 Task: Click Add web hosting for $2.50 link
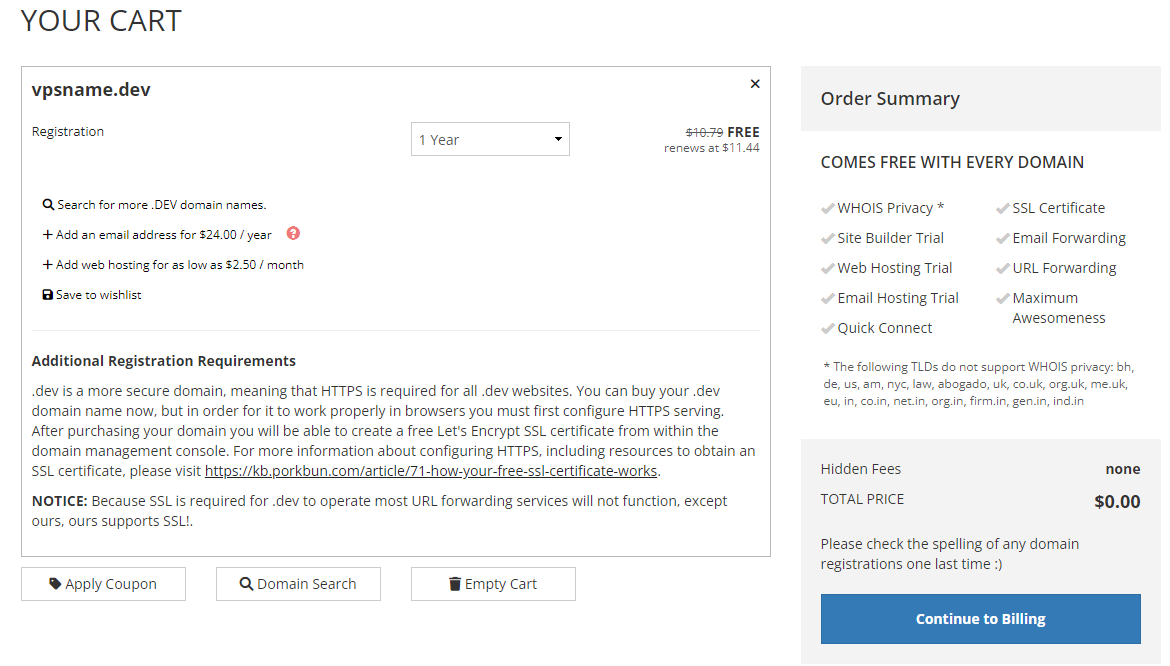click(180, 265)
